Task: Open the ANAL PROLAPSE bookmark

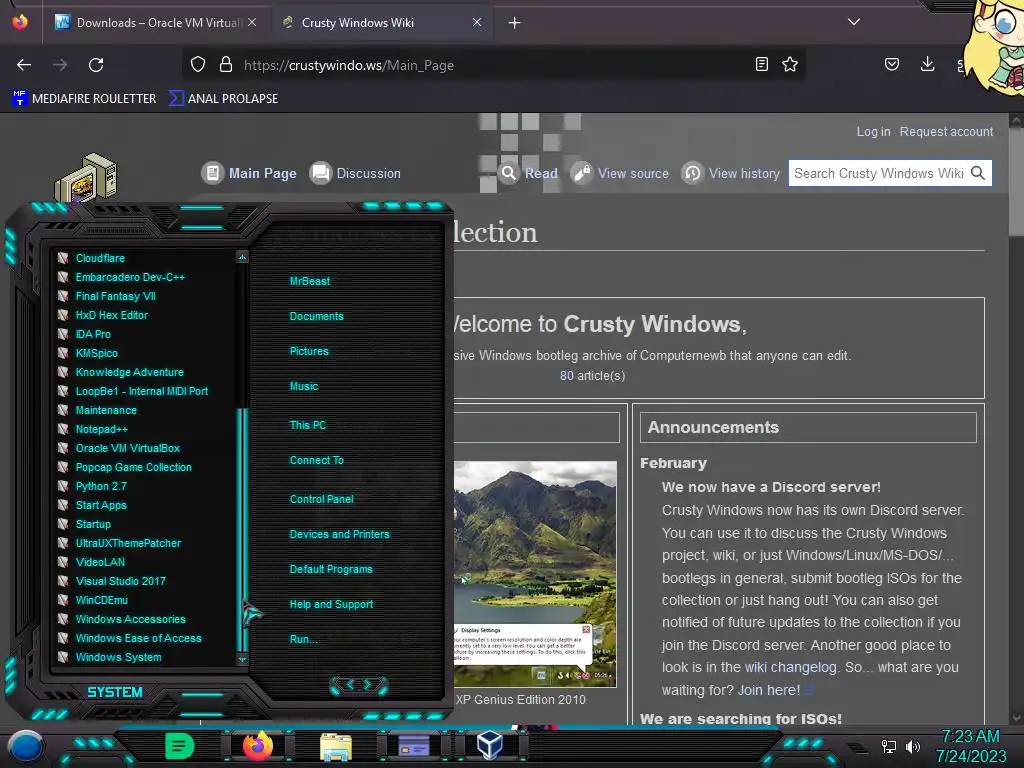Action: [x=223, y=99]
